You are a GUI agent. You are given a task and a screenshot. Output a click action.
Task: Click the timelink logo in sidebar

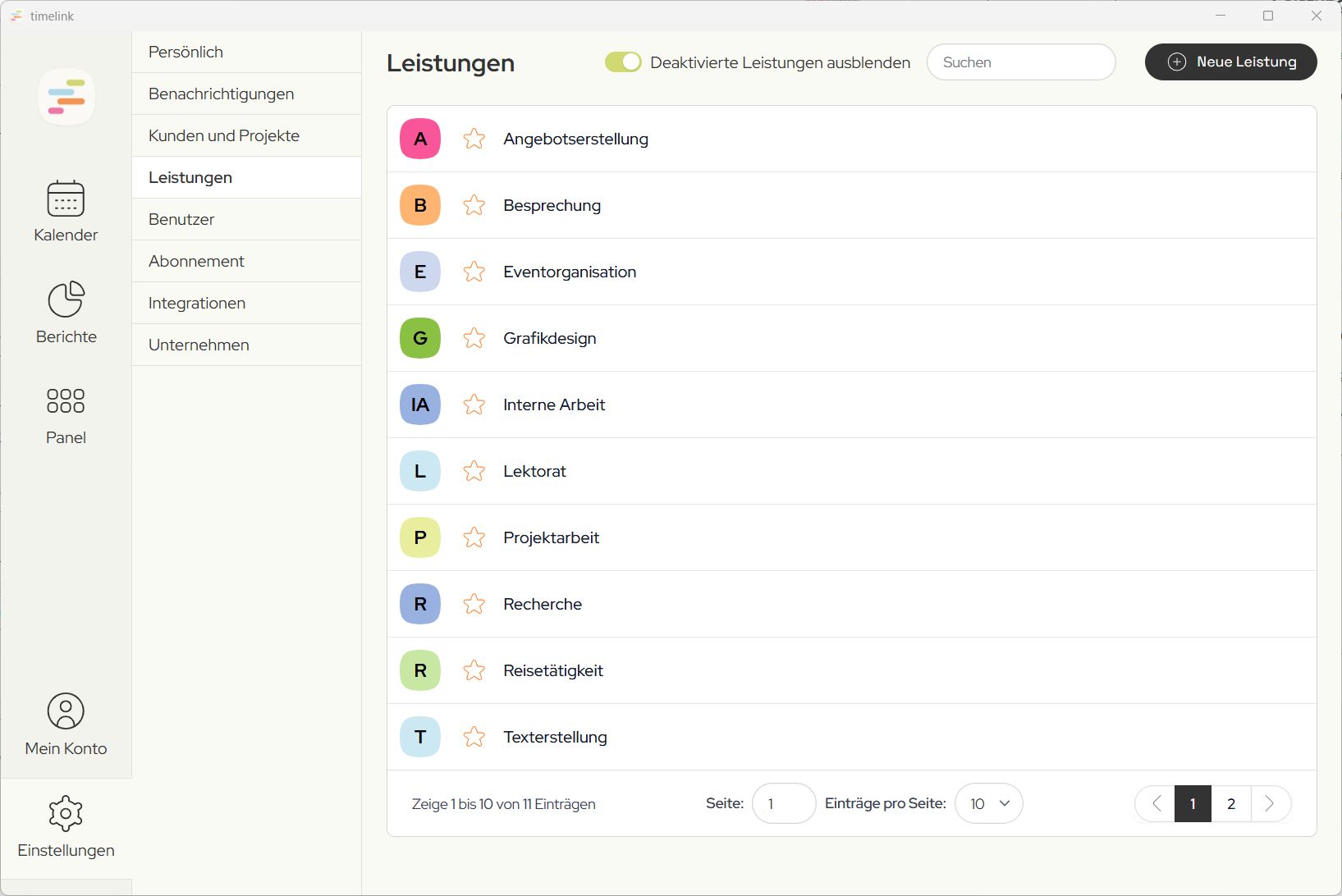click(66, 97)
